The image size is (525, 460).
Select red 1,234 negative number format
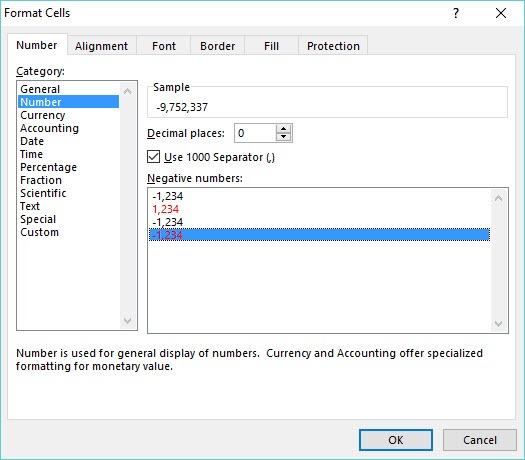(165, 209)
